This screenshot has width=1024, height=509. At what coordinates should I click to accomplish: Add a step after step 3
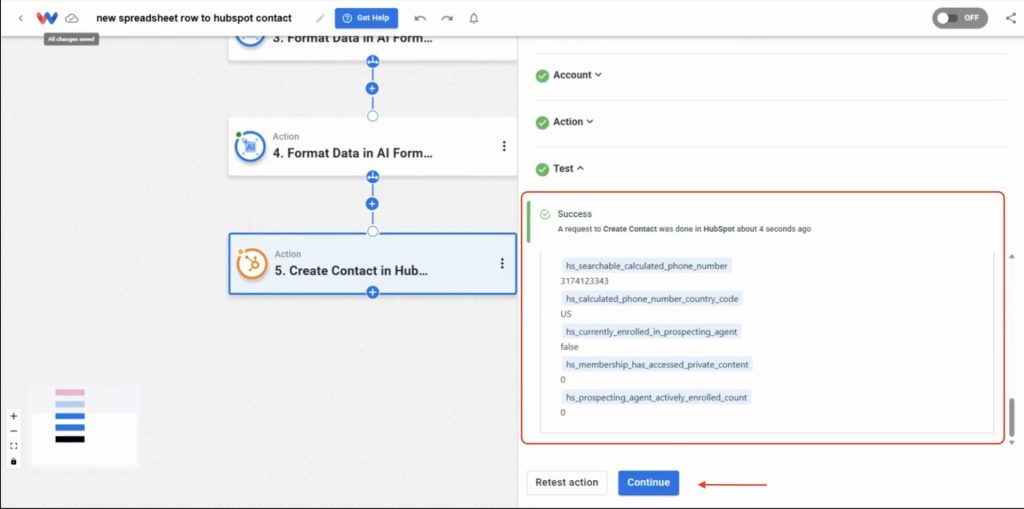372,88
